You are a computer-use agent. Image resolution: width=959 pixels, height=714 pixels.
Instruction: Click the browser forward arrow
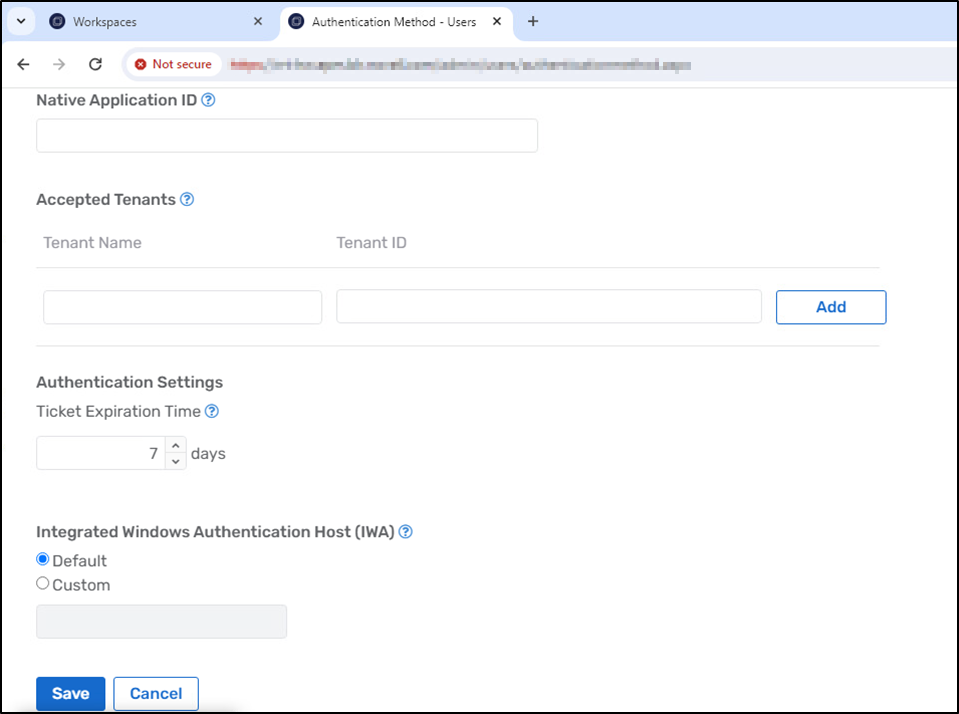coord(59,64)
